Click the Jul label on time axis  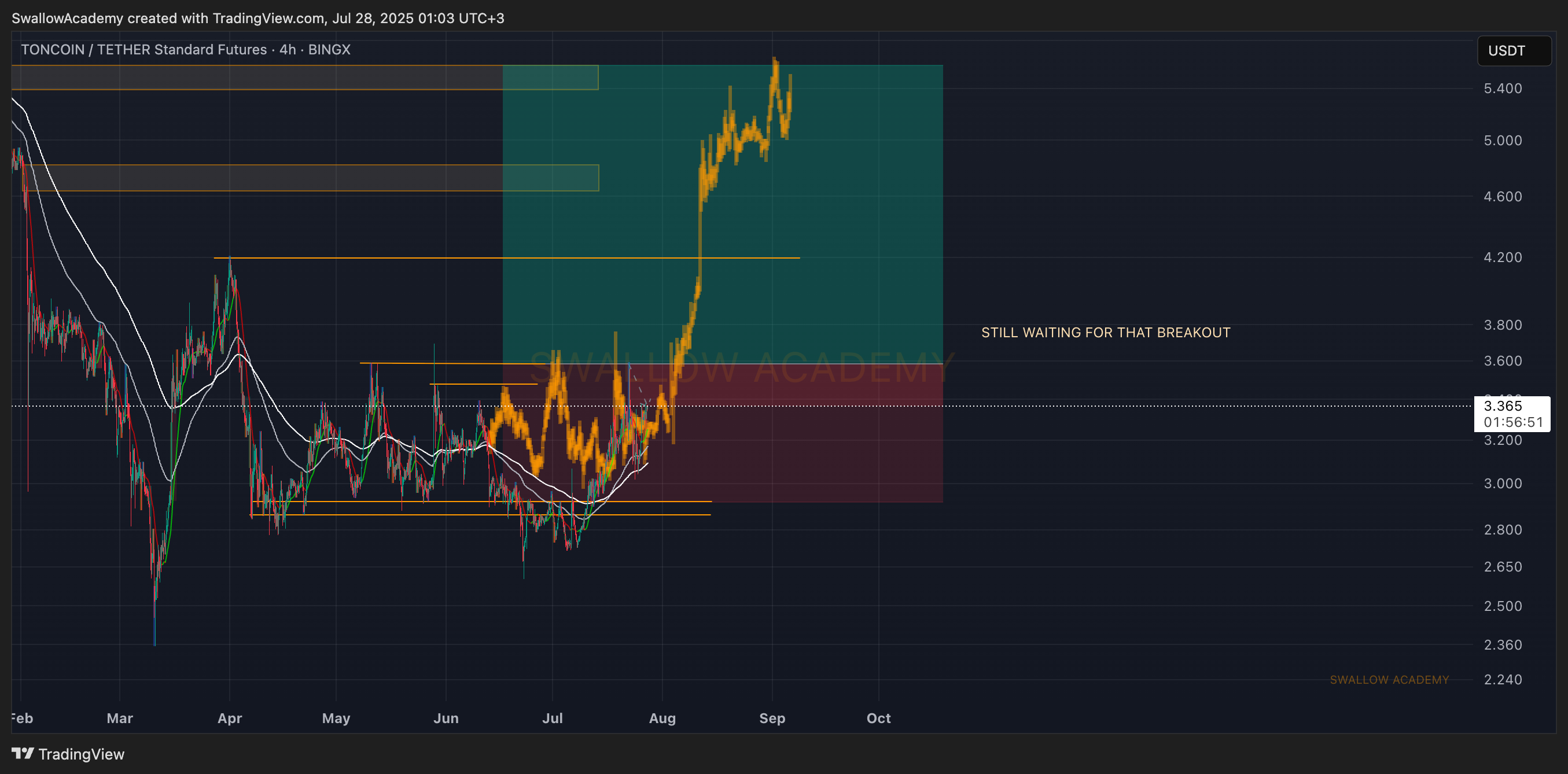pyautogui.click(x=552, y=718)
